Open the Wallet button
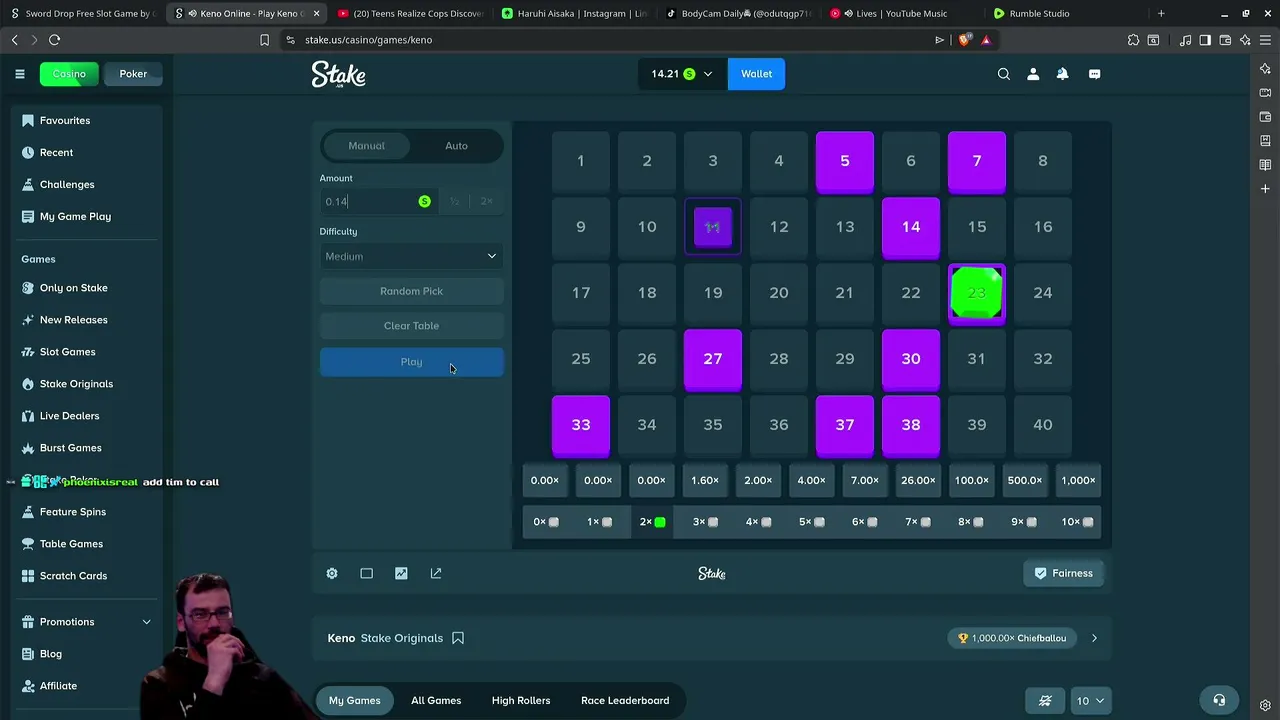1280x720 pixels. (x=756, y=74)
